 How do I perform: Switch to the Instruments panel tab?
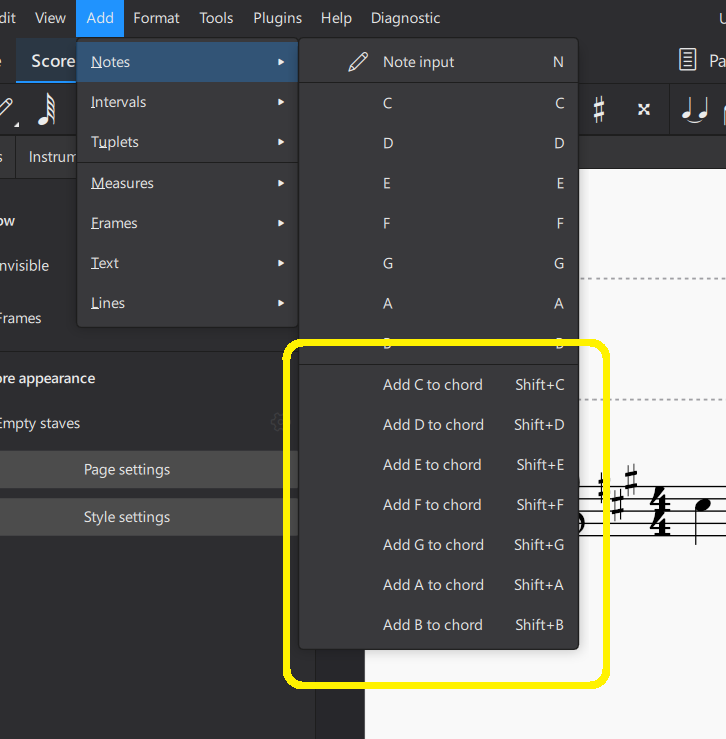[46, 156]
